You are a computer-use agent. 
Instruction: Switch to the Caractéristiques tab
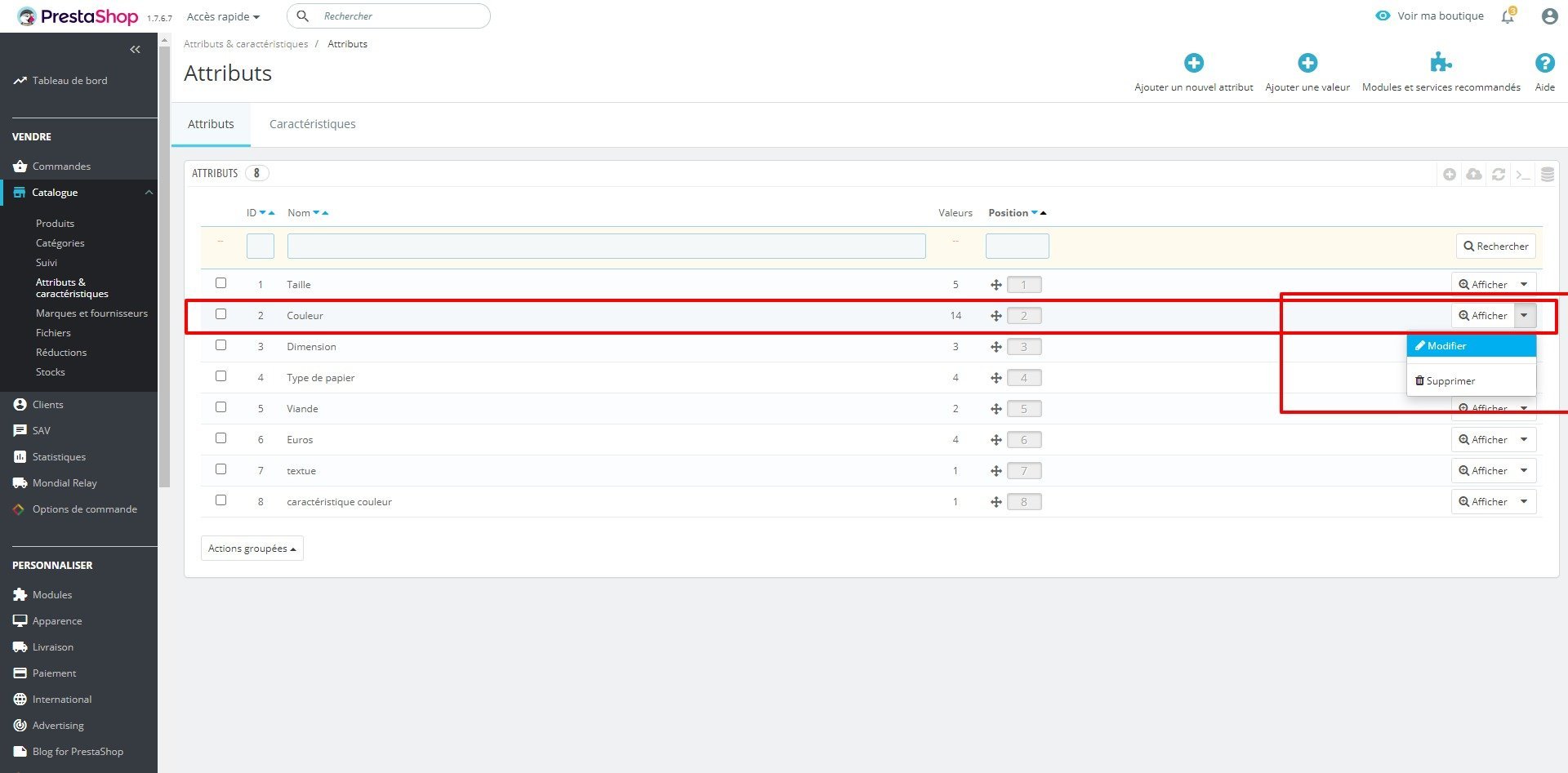(x=313, y=124)
